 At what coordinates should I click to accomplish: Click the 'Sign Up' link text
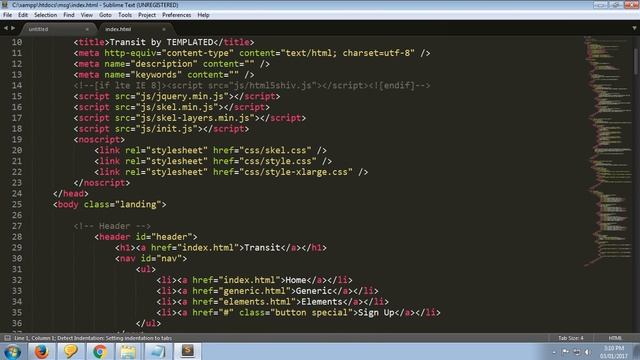coord(376,313)
